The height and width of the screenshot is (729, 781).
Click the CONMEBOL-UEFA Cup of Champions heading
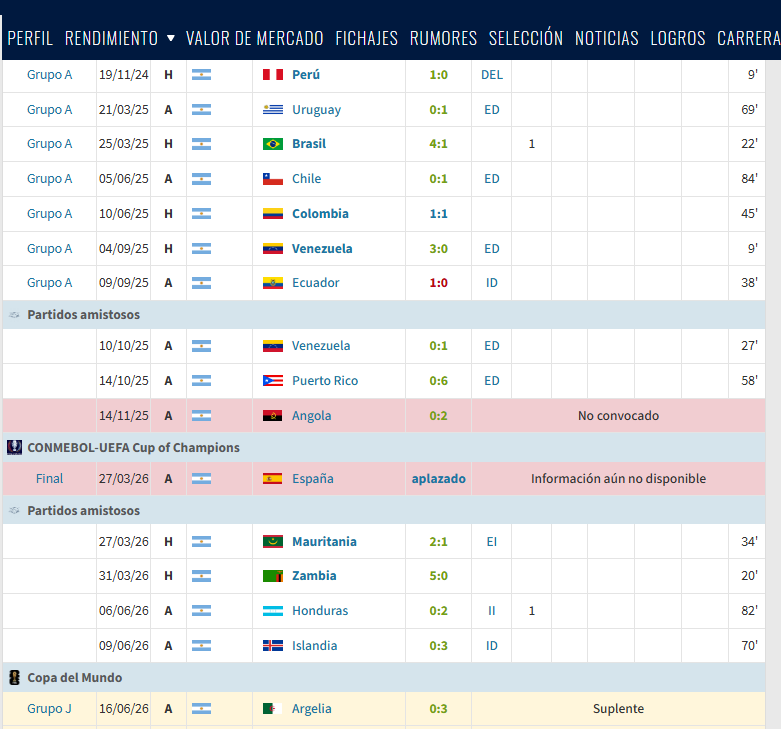point(133,447)
